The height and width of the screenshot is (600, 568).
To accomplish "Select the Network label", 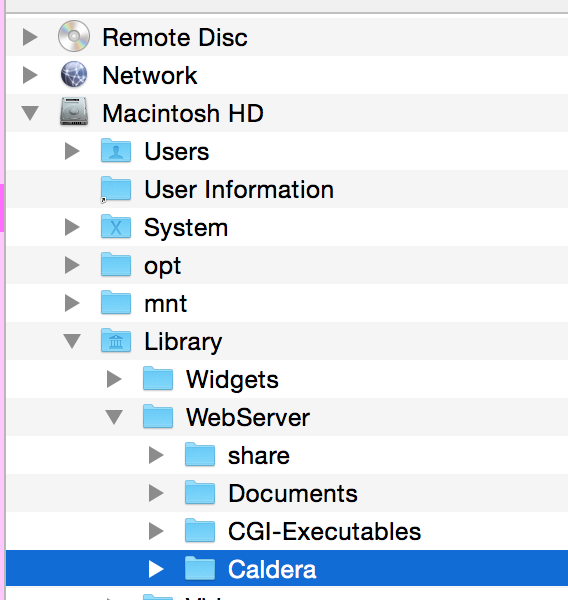I will click(x=150, y=75).
